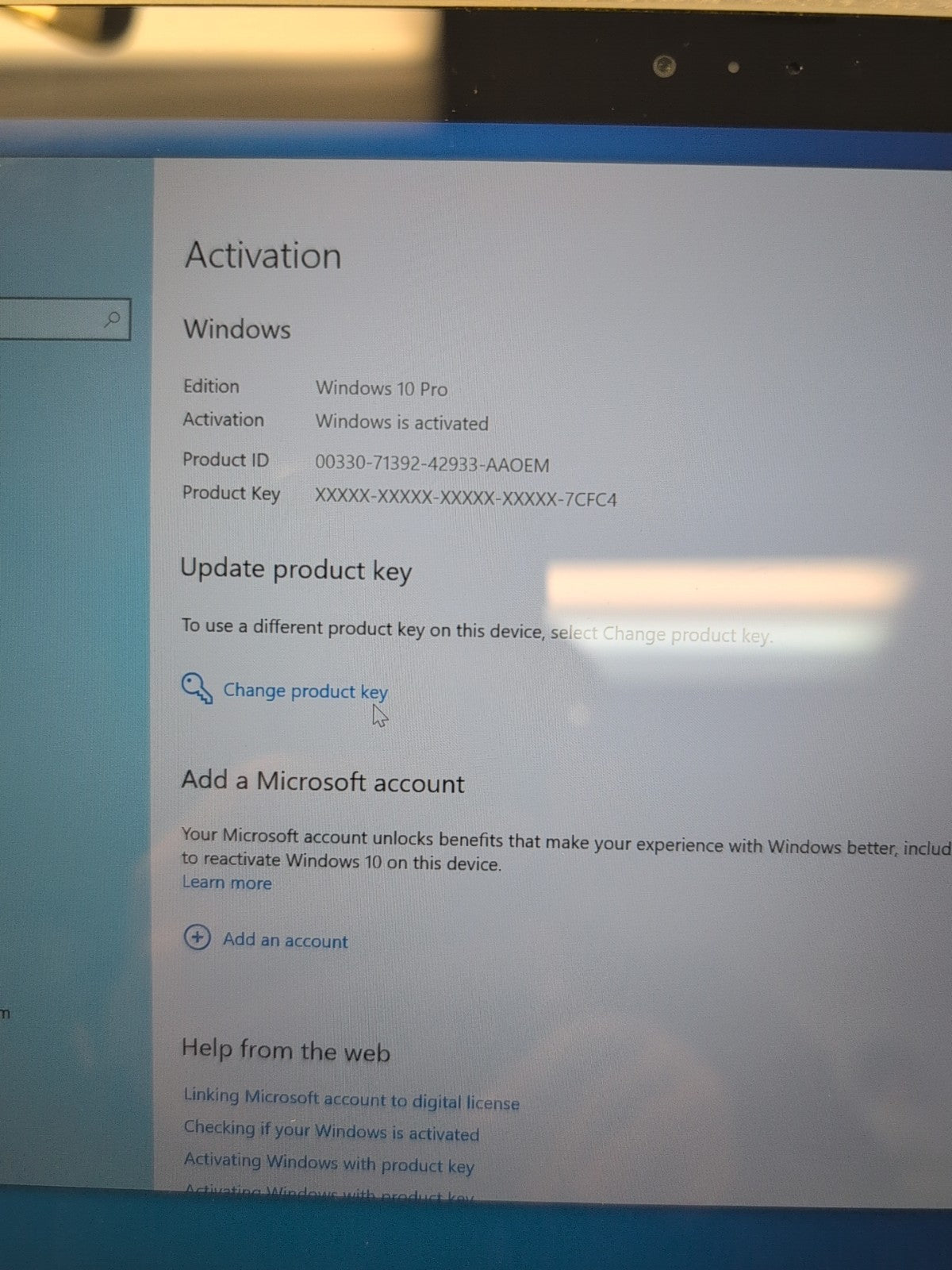Click the Update product key heading
This screenshot has width=952, height=1270.
point(296,570)
